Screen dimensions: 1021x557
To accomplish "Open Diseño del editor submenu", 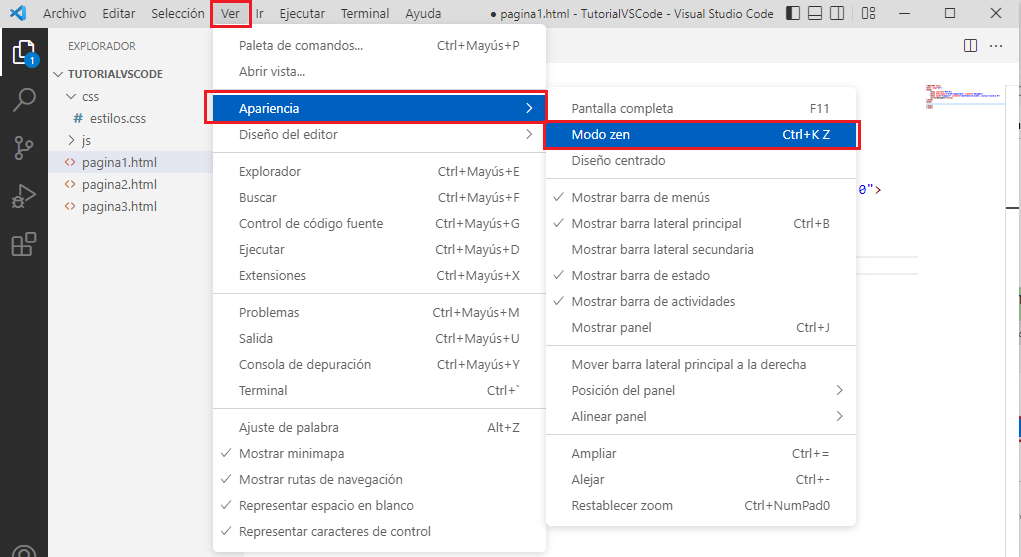I will [379, 134].
